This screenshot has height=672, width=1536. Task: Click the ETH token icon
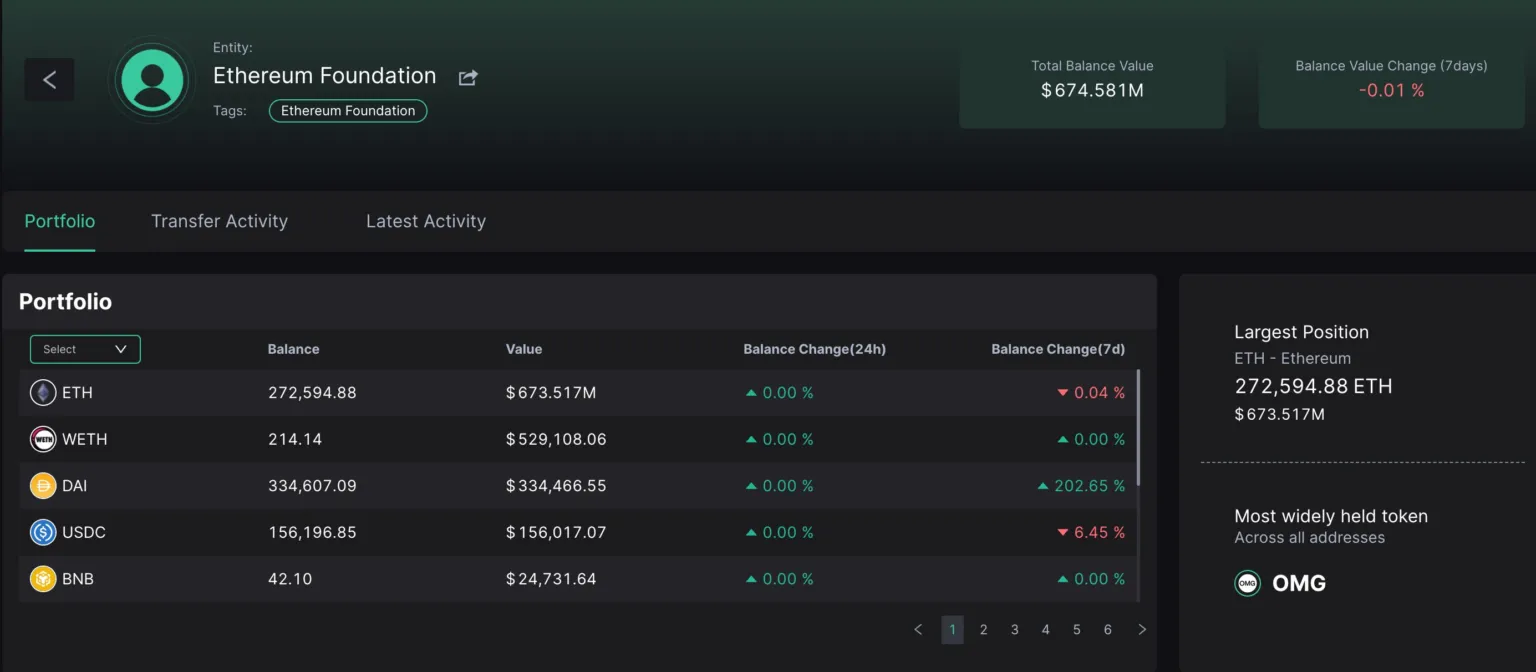(43, 393)
